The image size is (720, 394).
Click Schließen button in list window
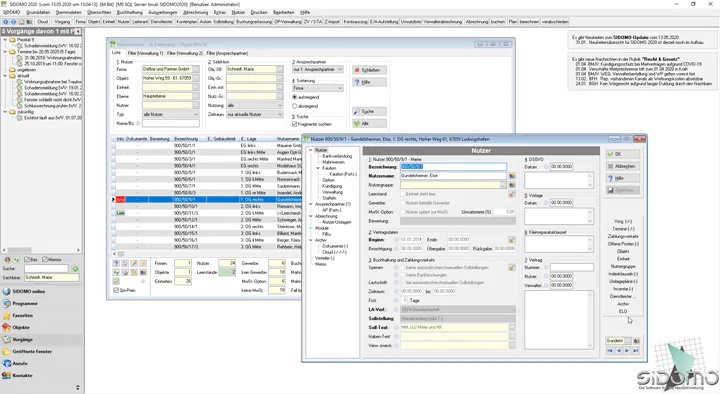tap(369, 70)
